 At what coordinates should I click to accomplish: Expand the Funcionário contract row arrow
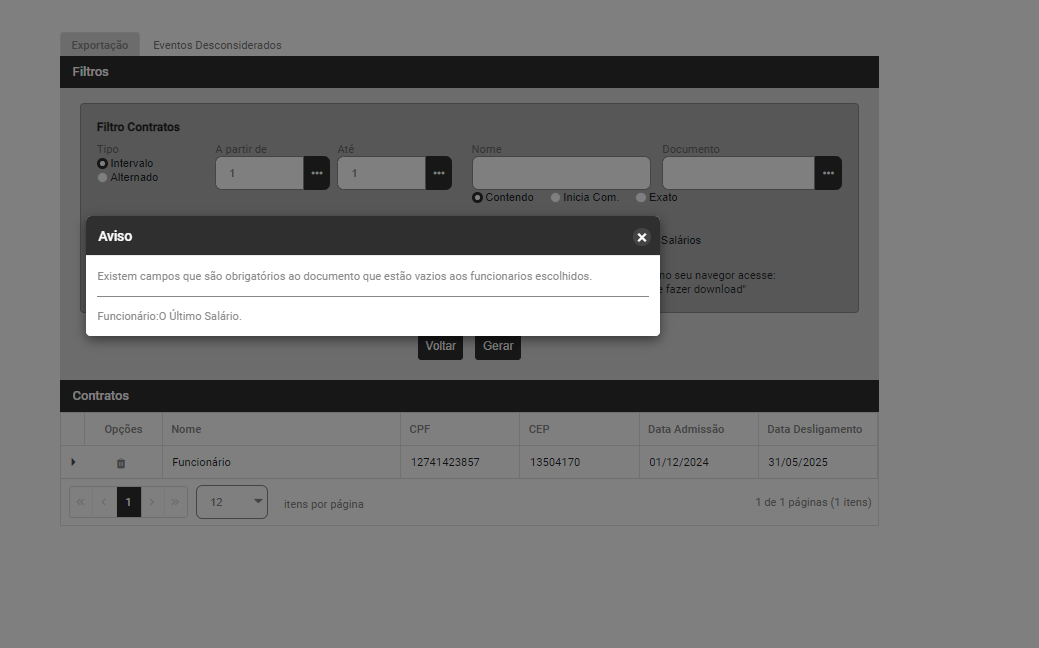pos(73,462)
